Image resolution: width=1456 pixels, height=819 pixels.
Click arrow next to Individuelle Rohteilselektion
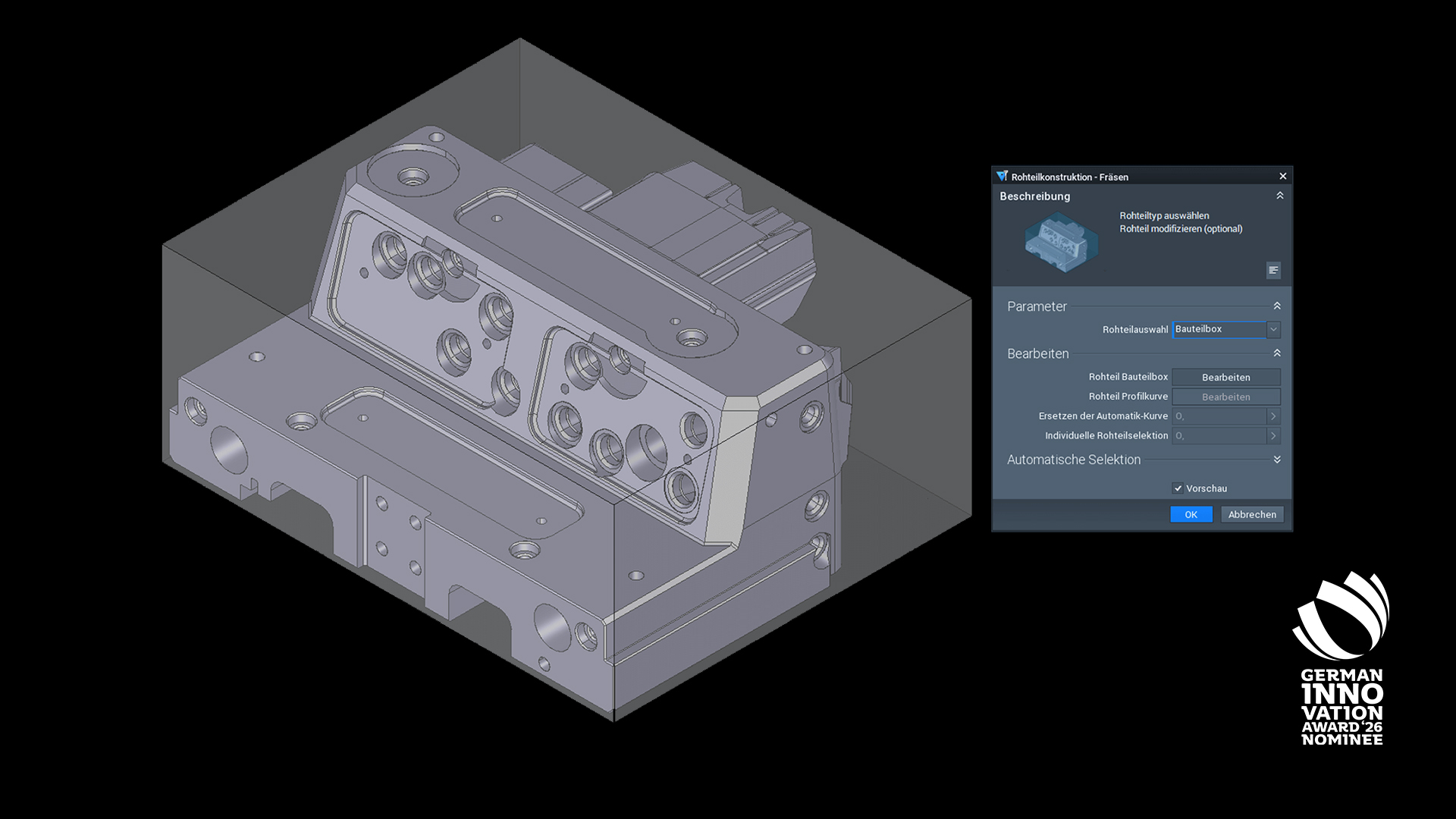tap(1273, 436)
